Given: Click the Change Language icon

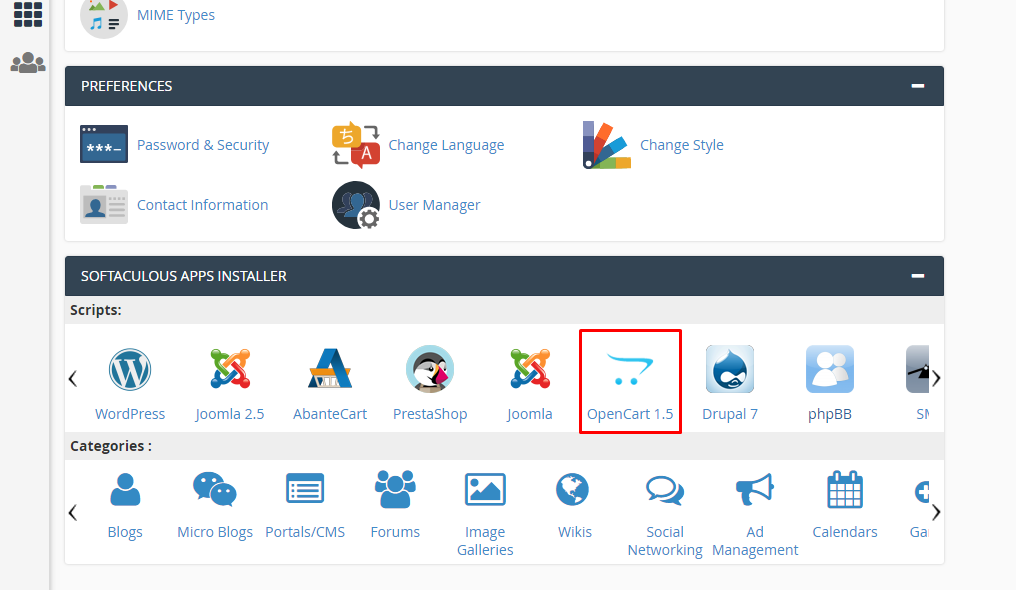Looking at the screenshot, I should click(x=356, y=145).
